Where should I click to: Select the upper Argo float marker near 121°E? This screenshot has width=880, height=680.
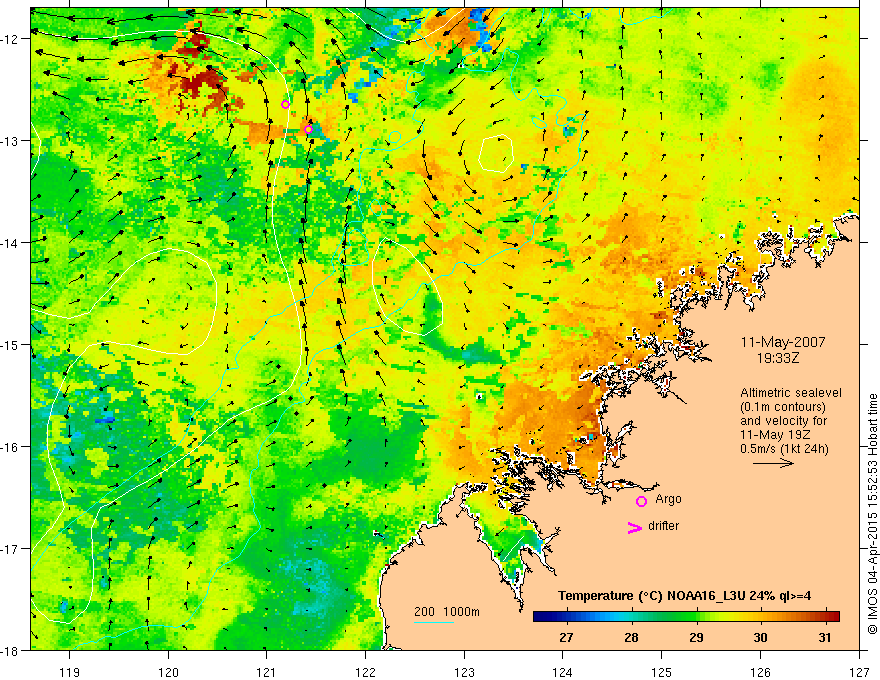285,104
